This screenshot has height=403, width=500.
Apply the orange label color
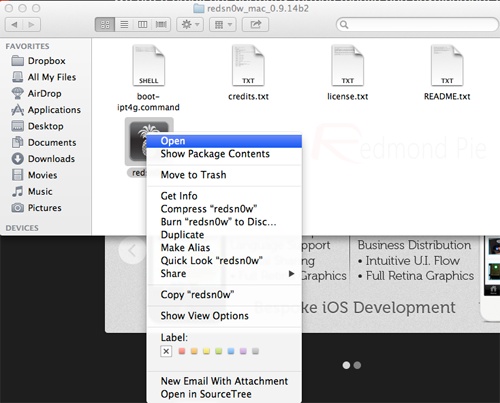coord(194,351)
